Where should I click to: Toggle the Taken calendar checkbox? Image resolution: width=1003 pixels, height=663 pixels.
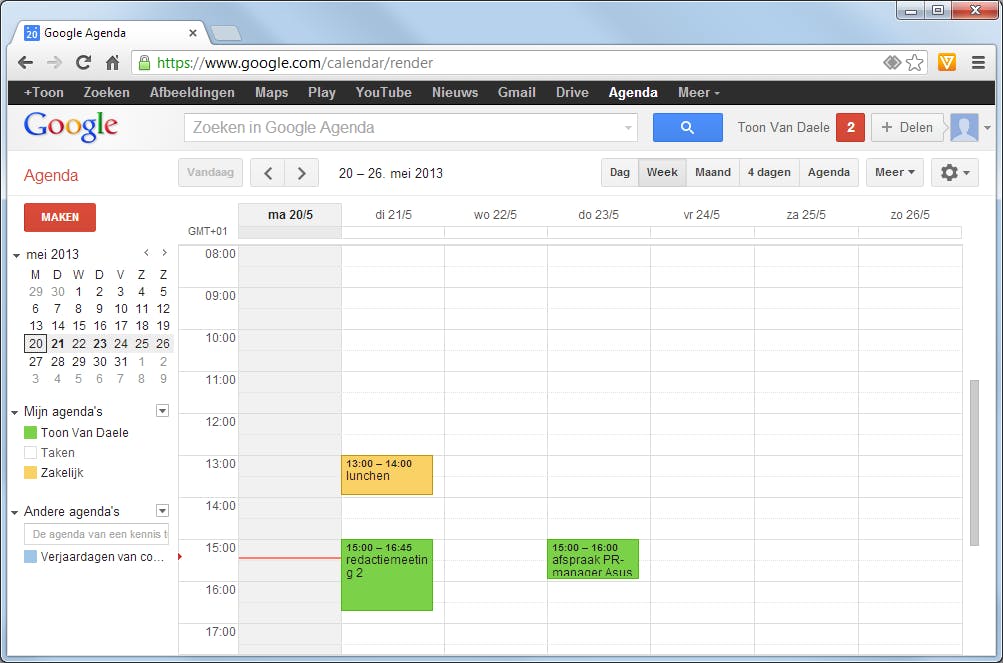click(30, 452)
